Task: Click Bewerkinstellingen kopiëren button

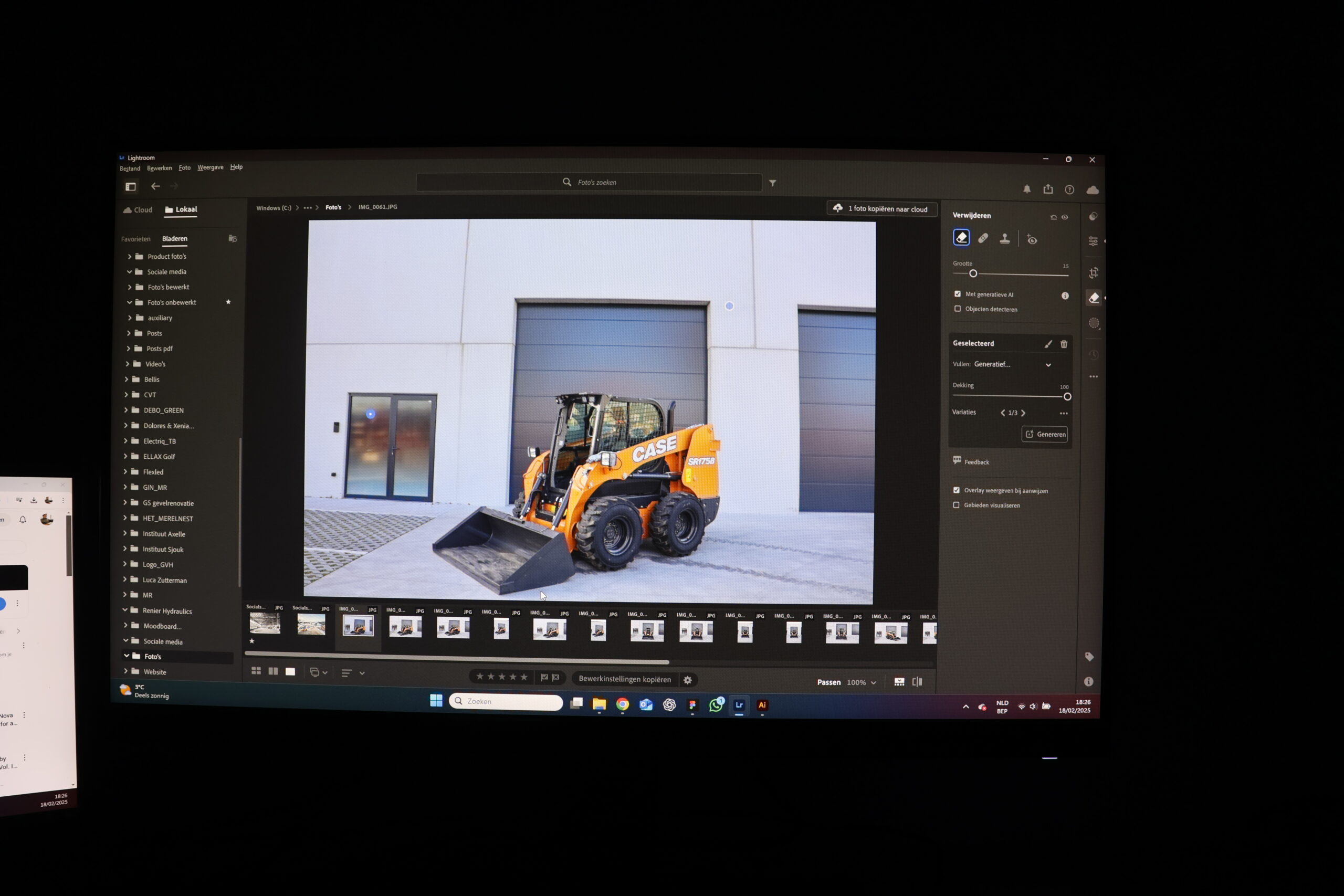Action: tap(625, 679)
